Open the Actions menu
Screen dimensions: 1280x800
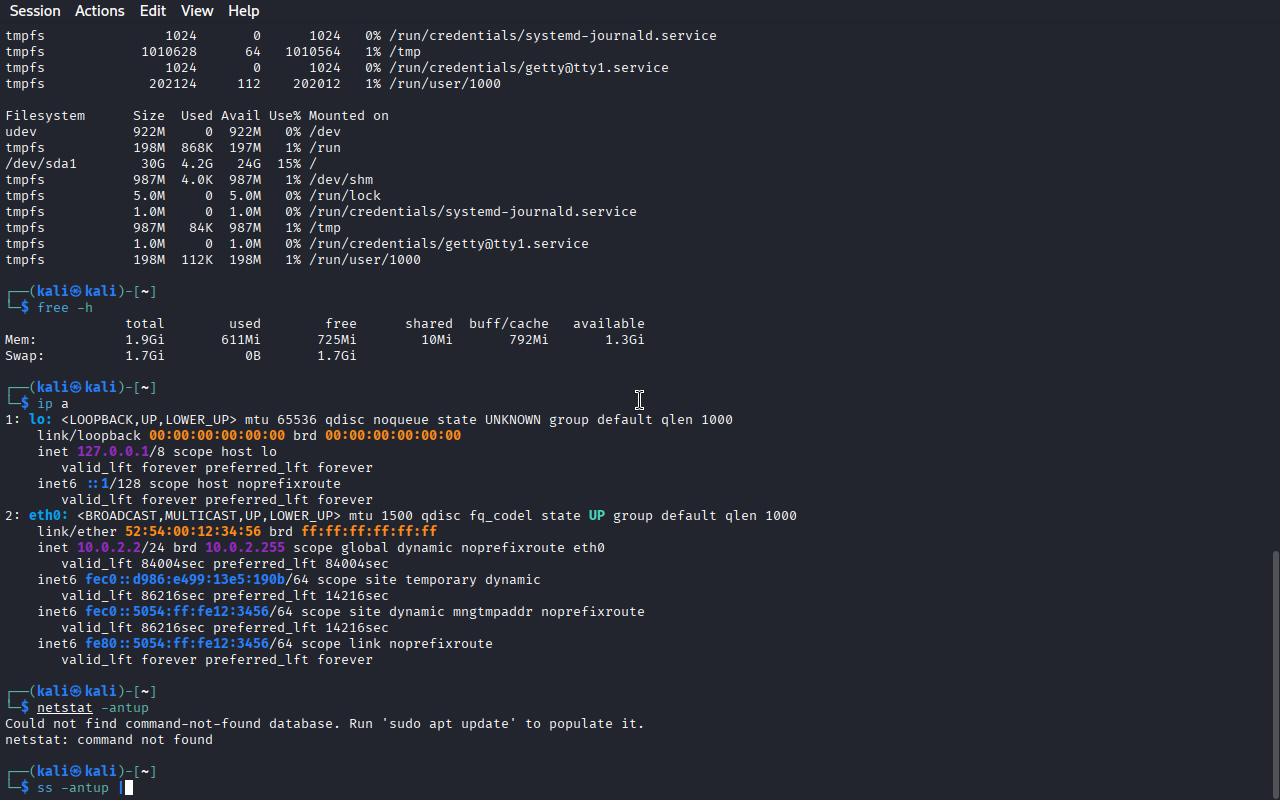tap(100, 11)
